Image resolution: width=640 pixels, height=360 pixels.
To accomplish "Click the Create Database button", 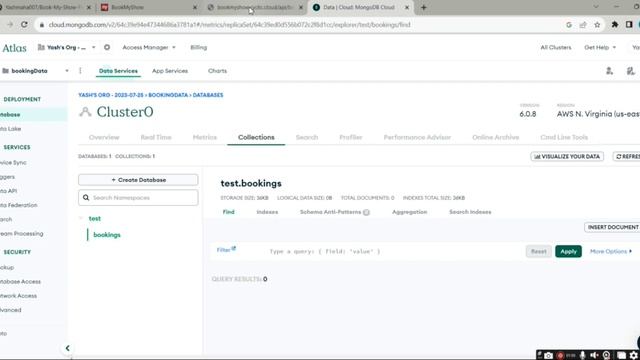I will (138, 180).
